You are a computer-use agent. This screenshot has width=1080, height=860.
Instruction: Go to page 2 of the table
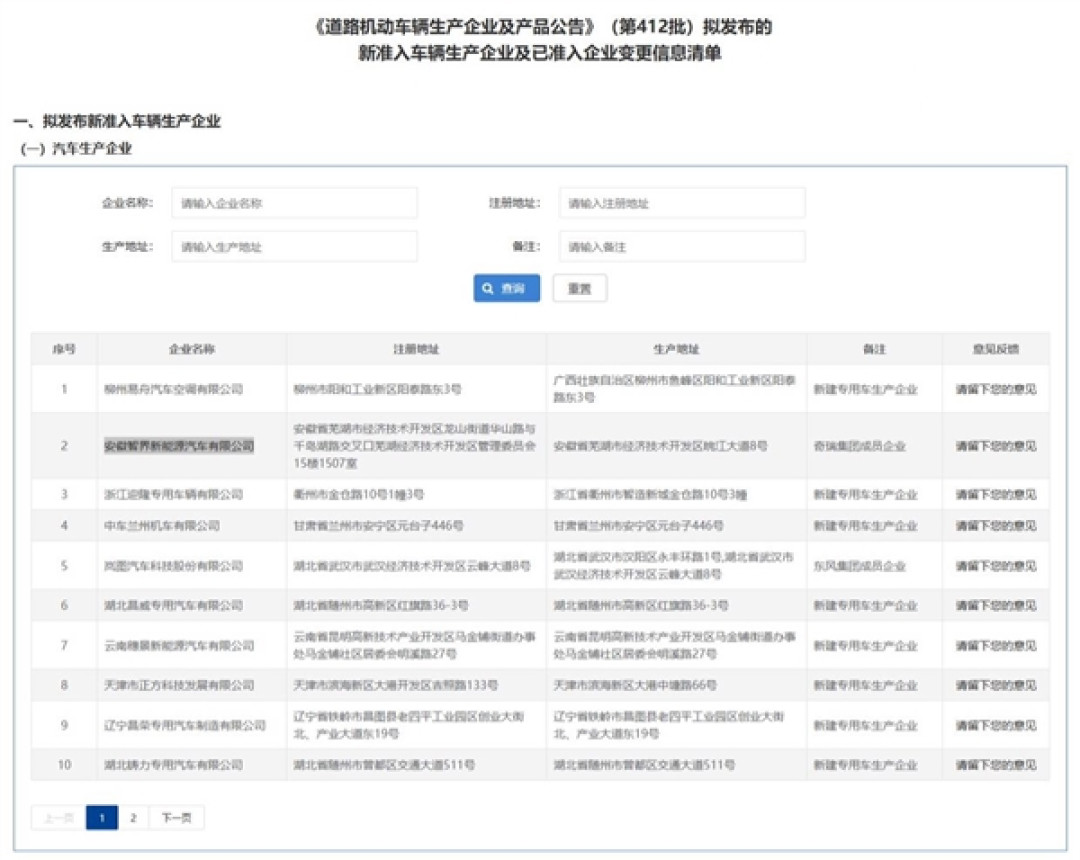133,817
